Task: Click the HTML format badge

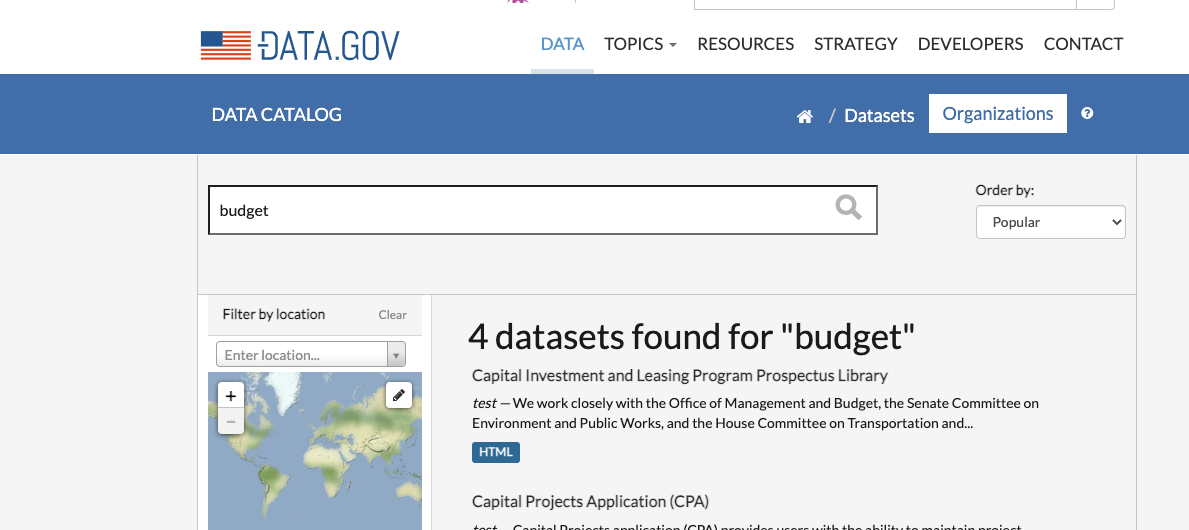Action: pos(496,452)
